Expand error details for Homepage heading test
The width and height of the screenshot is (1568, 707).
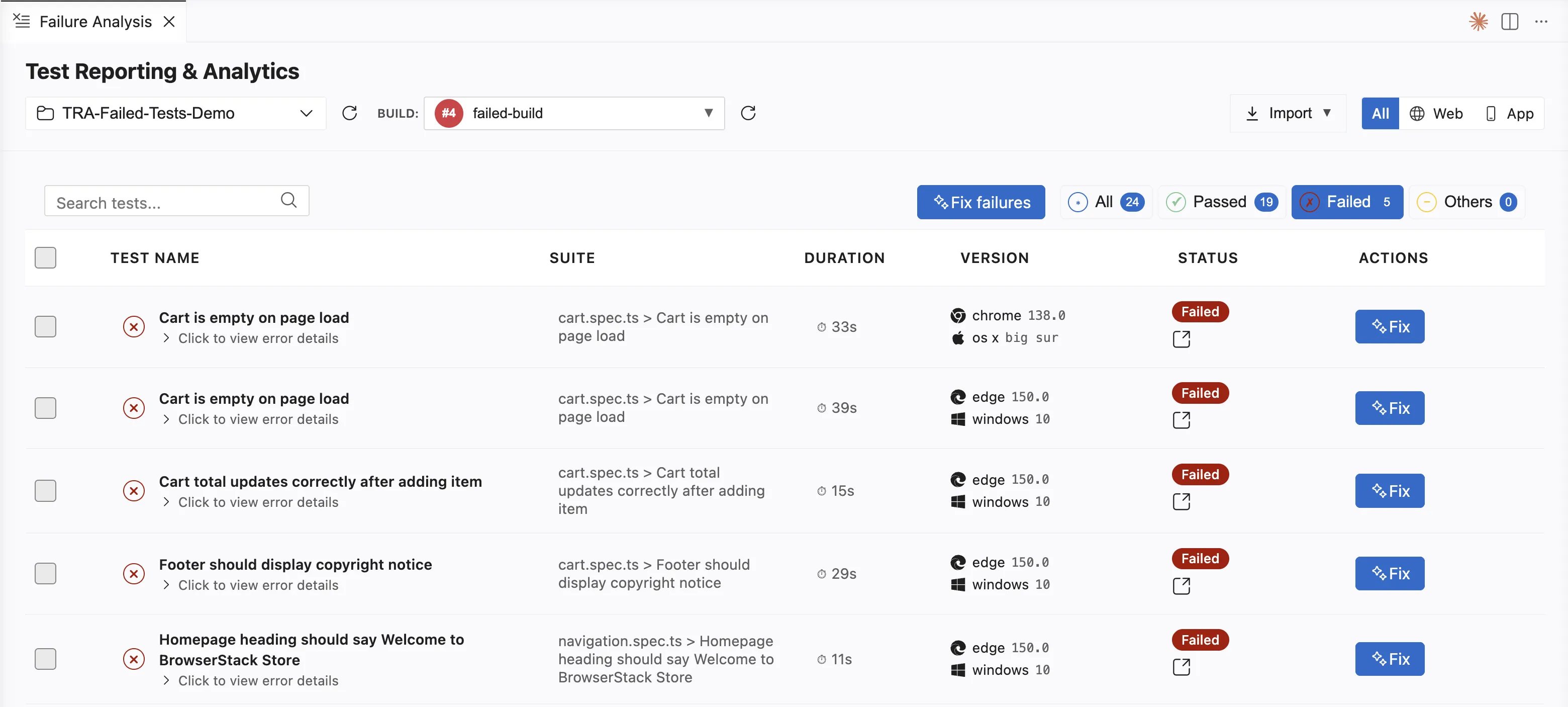click(x=251, y=681)
